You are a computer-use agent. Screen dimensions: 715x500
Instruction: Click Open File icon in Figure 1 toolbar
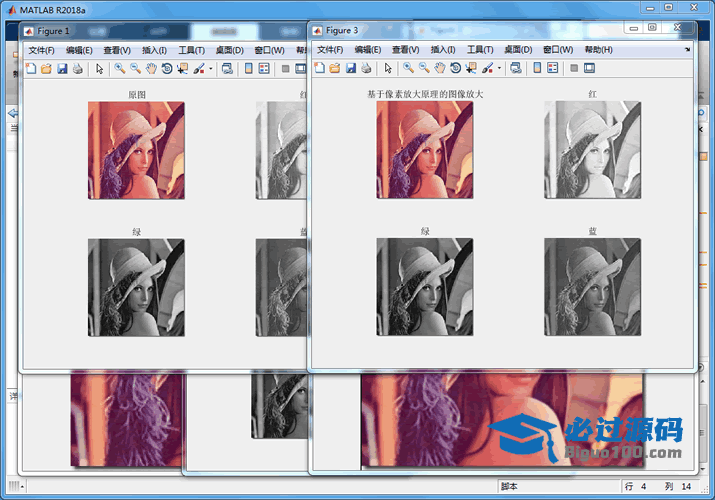tap(46, 69)
